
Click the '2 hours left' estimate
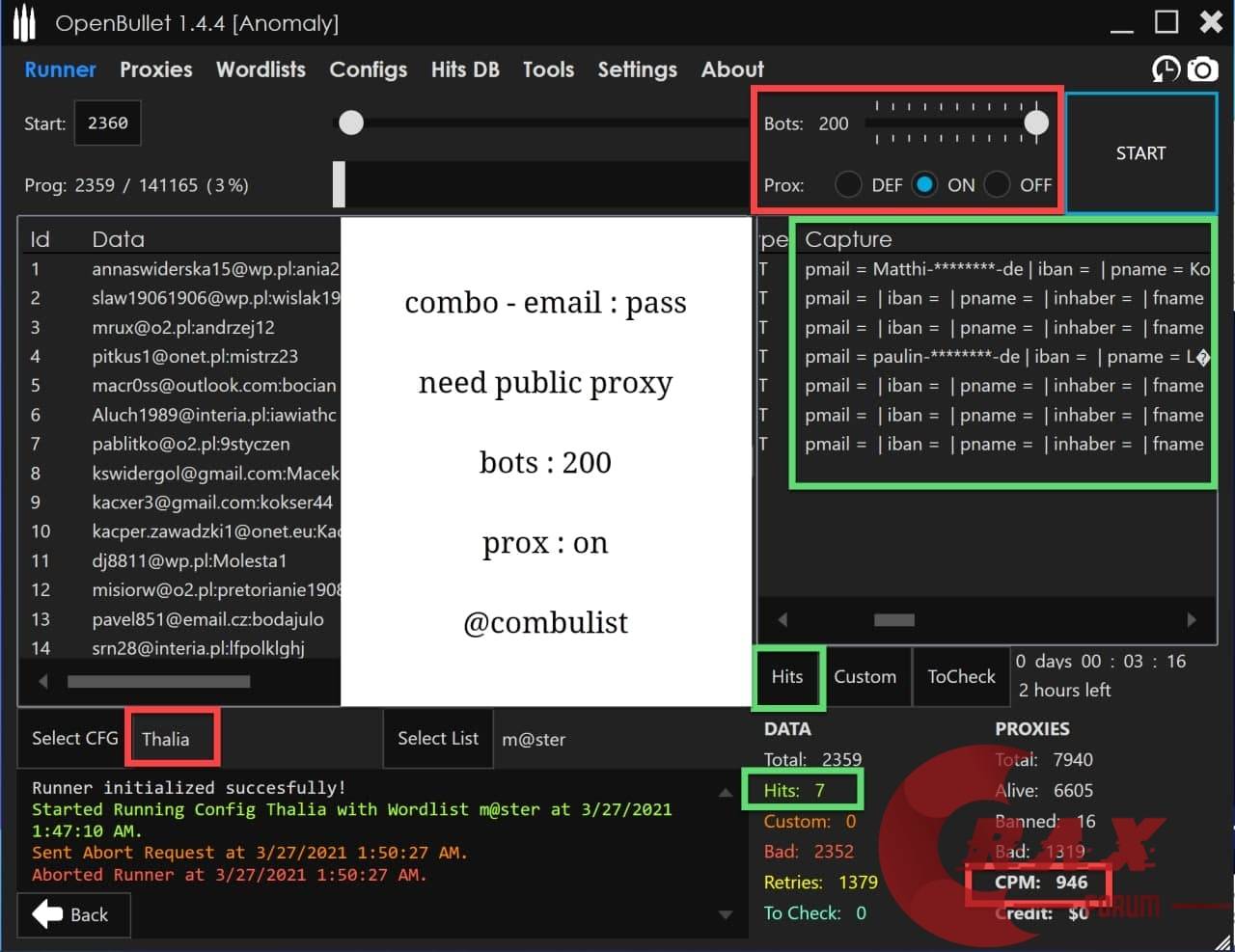click(1064, 690)
